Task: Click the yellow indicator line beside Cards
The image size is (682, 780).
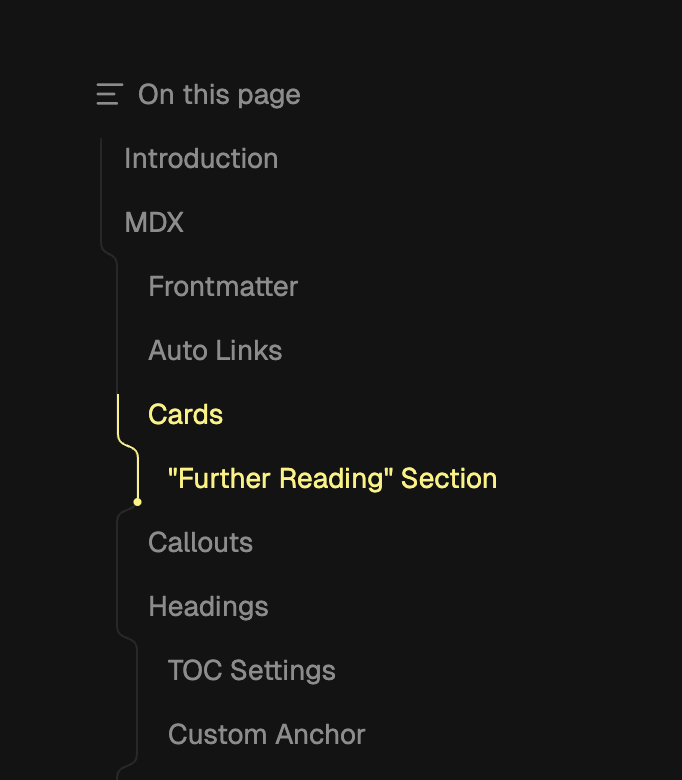Action: 118,415
